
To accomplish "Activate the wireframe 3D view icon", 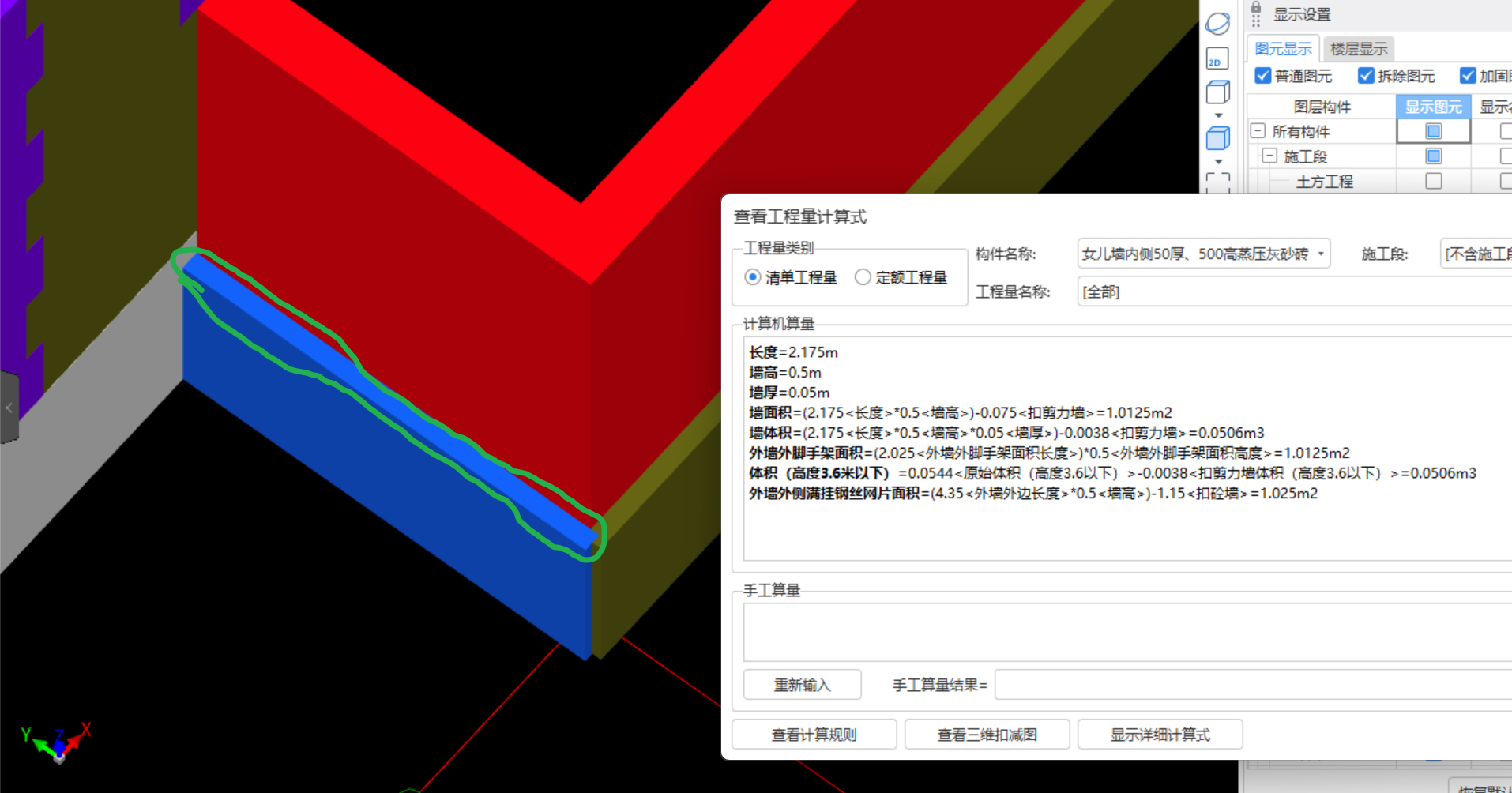I will pyautogui.click(x=1217, y=92).
